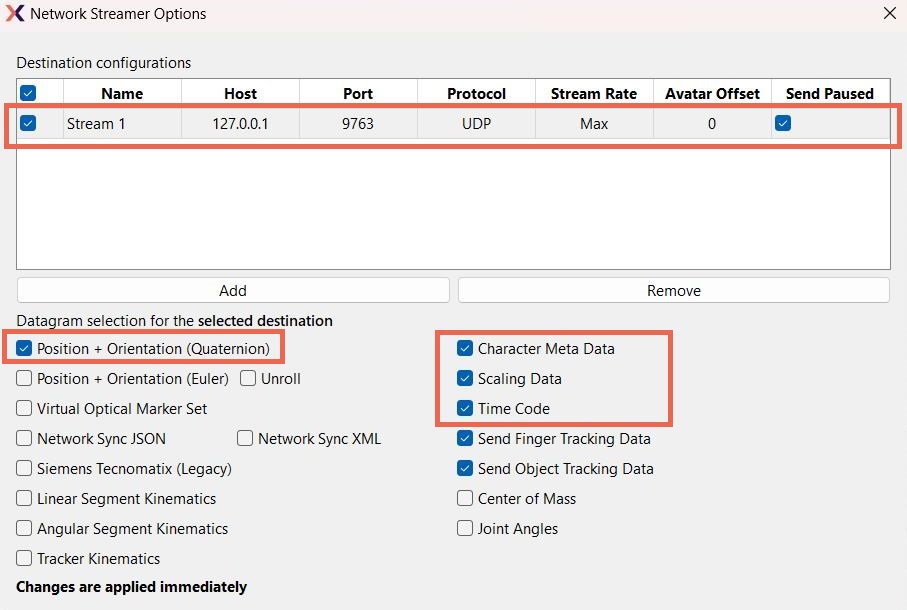Viewport: 907px width, 610px height.
Task: Click the Add destination button
Action: tap(233, 290)
